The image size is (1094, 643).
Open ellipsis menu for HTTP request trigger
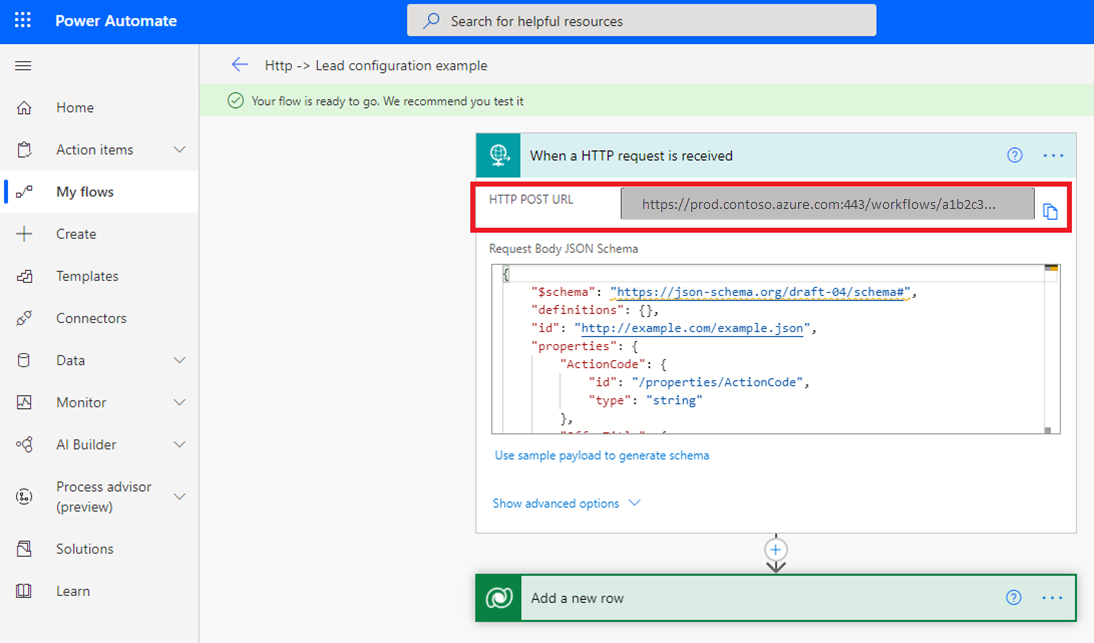1053,156
